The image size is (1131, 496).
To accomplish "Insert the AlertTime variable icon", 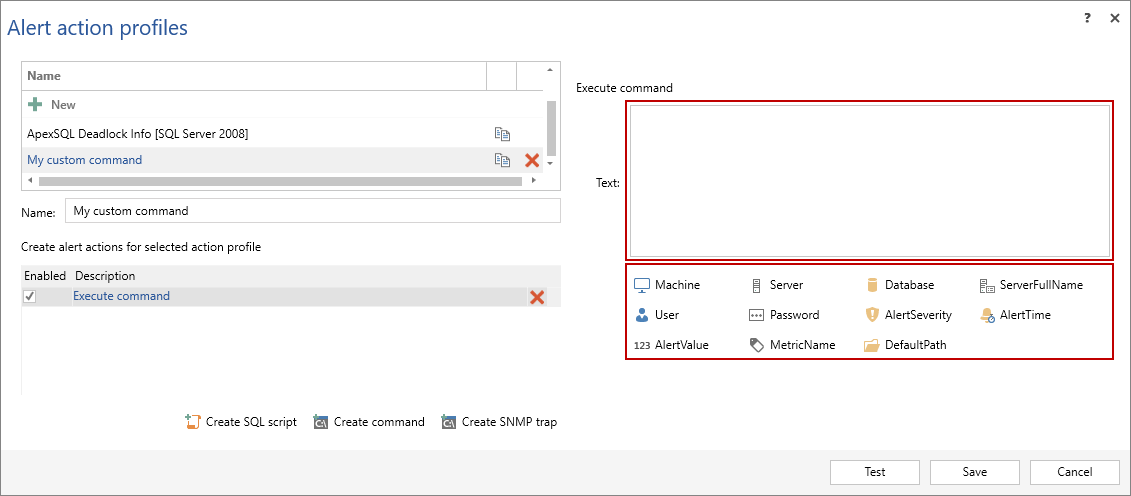I will (x=987, y=315).
